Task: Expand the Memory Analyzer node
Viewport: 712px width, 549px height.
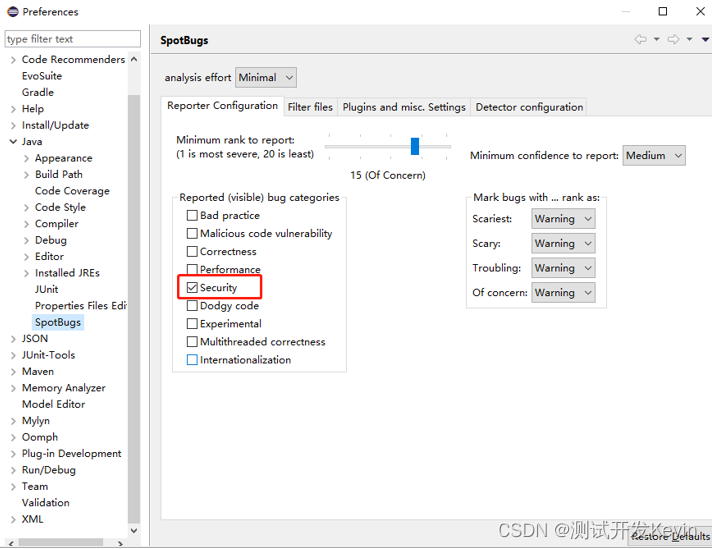Action: pyautogui.click(x=13, y=388)
